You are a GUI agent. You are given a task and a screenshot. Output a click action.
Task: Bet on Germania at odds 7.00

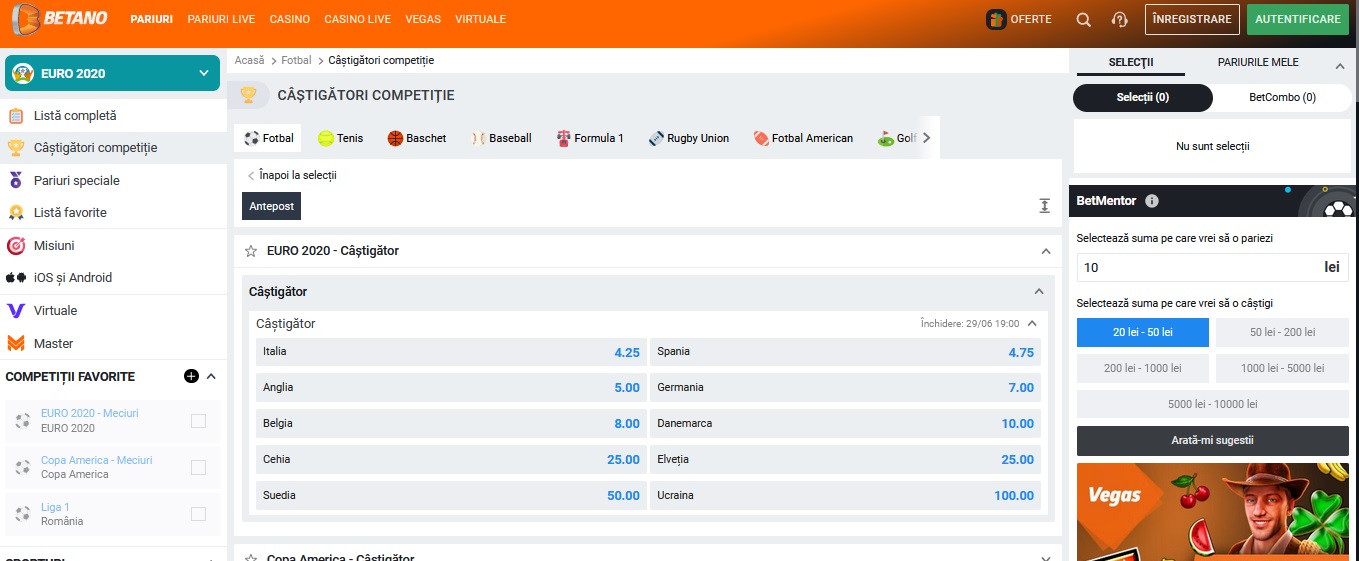click(x=846, y=388)
